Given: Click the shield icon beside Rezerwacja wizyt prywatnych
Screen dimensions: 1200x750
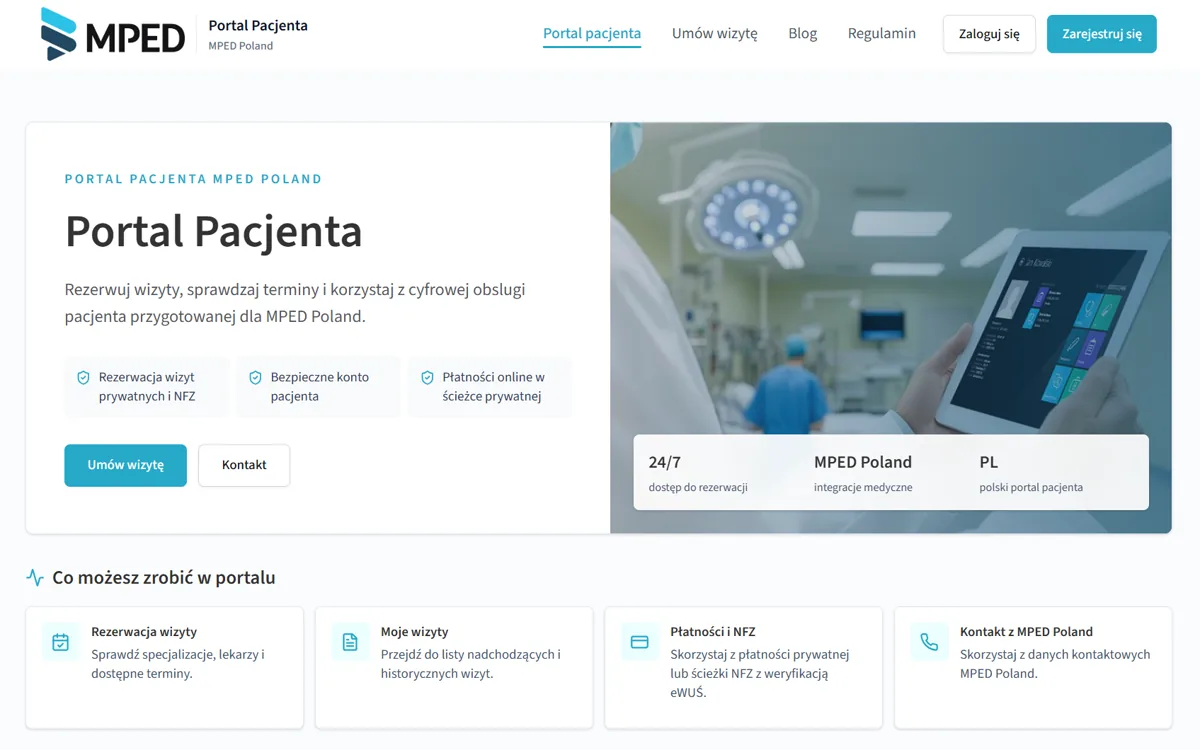Looking at the screenshot, I should [83, 377].
